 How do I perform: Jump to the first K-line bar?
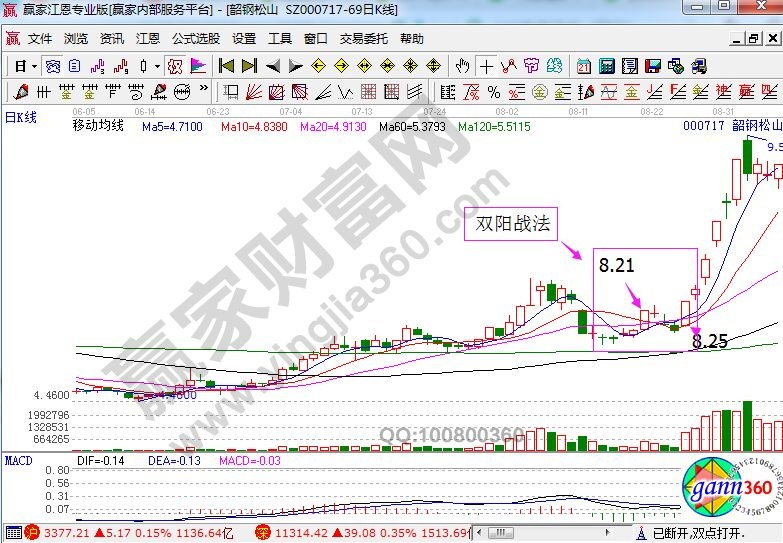pos(226,66)
